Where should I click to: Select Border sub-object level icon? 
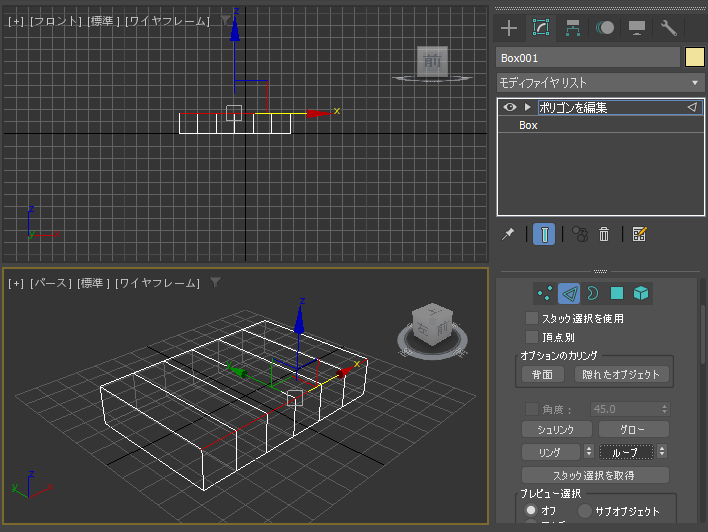point(593,294)
